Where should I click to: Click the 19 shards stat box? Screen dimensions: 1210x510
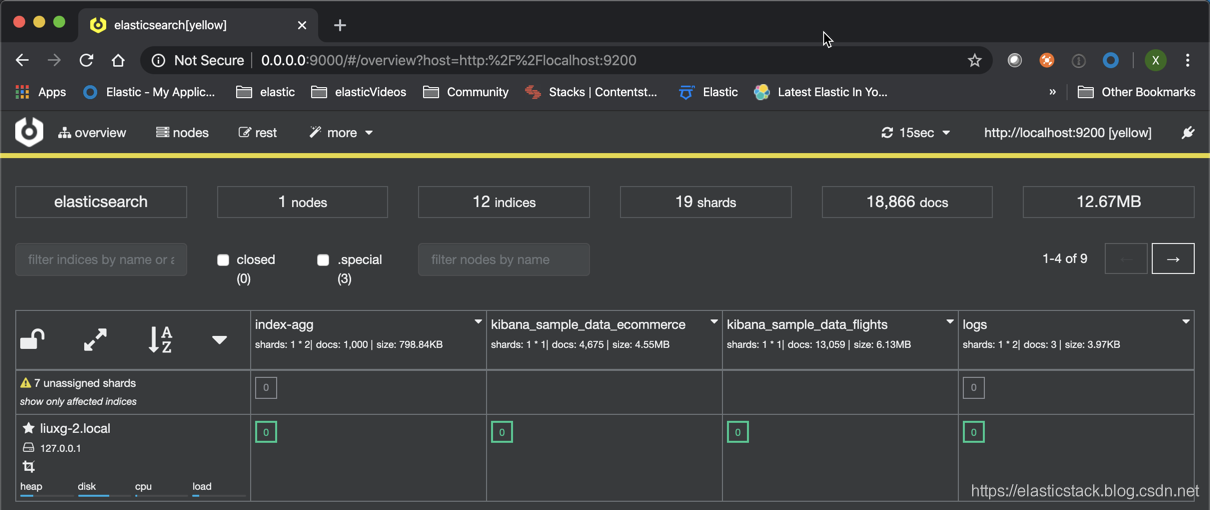[705, 202]
